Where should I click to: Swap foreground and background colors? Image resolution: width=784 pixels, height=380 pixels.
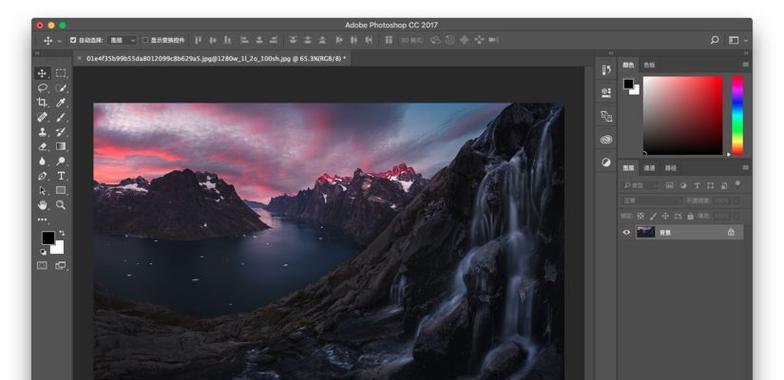(x=62, y=233)
